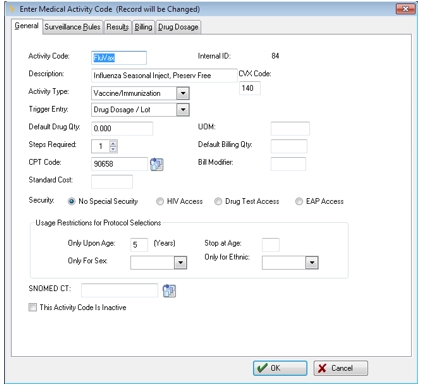421x386 pixels.
Task: Confirm with the OK button
Action: [280, 368]
